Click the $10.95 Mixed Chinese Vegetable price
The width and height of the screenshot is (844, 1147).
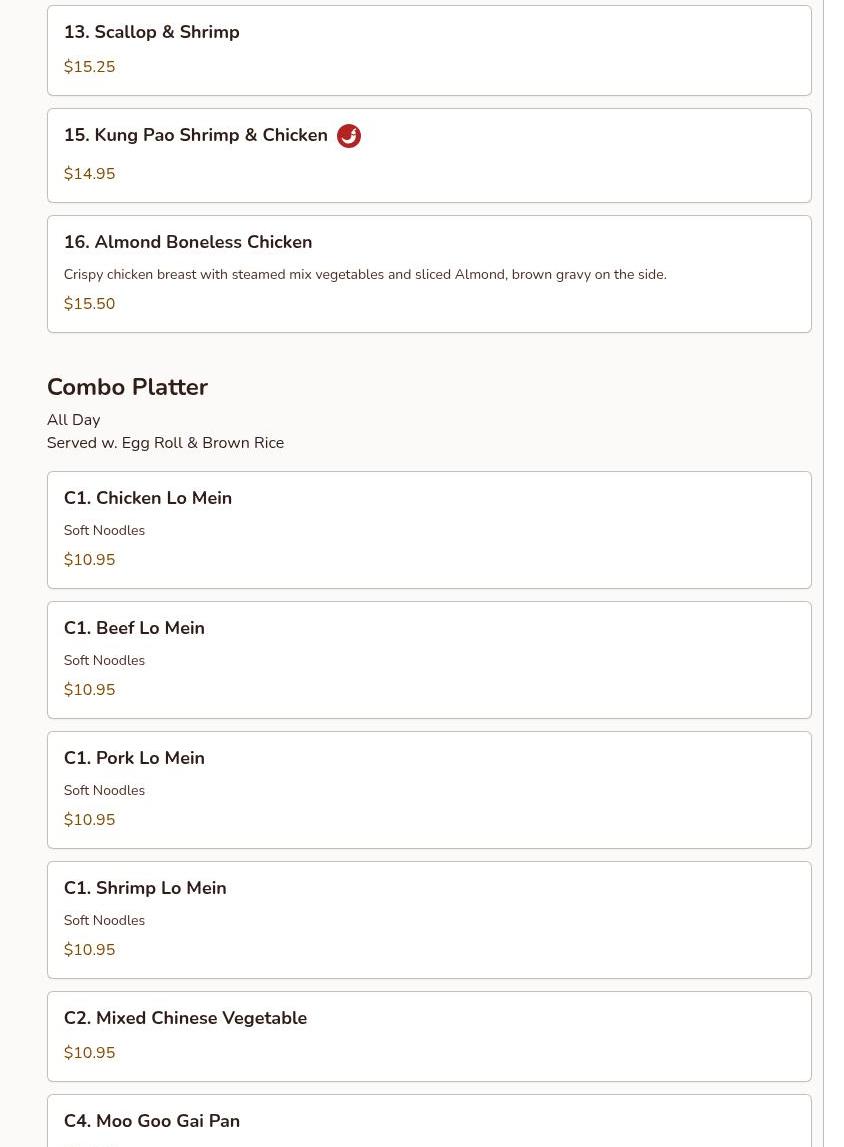(x=89, y=1053)
